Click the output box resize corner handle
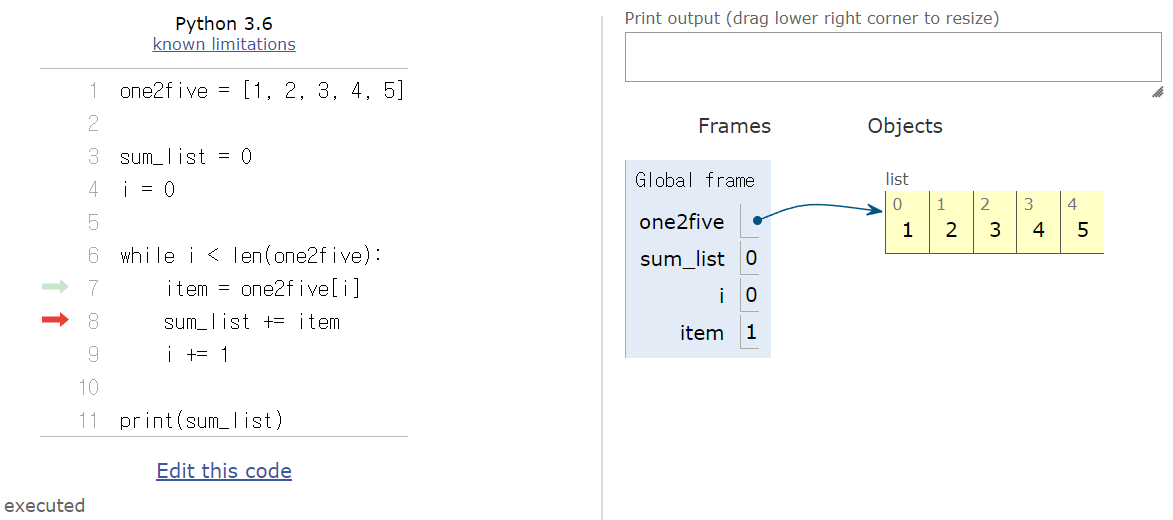 (x=1157, y=91)
